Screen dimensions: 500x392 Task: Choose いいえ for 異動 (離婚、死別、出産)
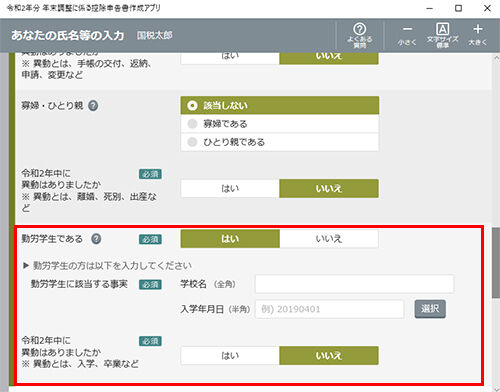(329, 189)
